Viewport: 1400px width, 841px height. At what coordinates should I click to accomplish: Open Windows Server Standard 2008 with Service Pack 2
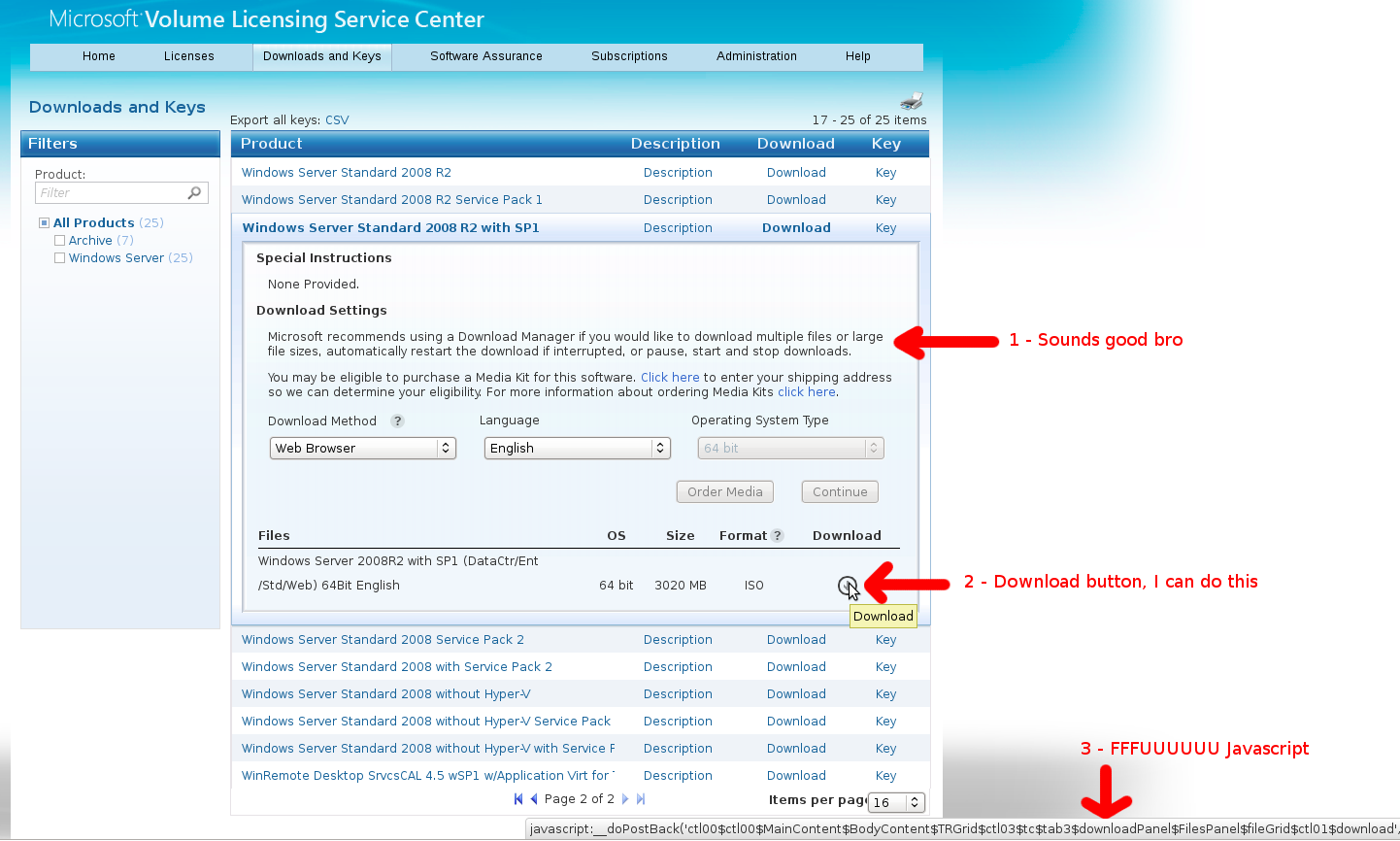pyautogui.click(x=397, y=667)
